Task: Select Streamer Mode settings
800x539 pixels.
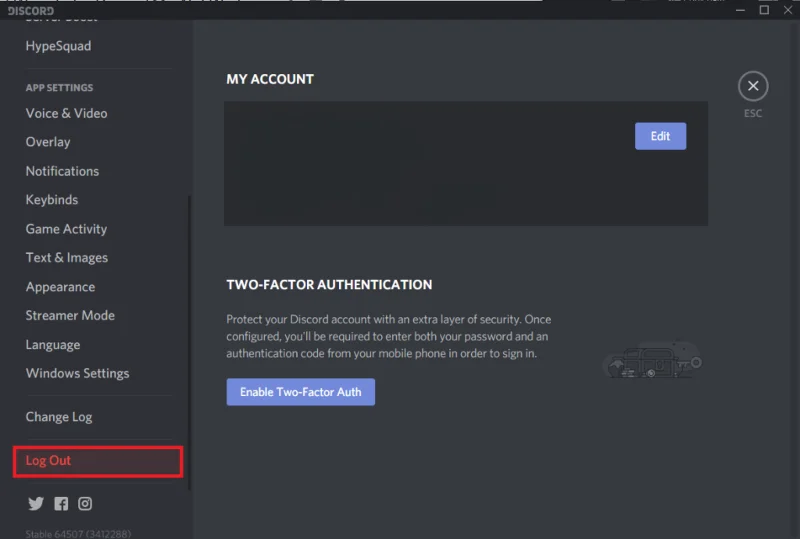Action: click(x=70, y=315)
